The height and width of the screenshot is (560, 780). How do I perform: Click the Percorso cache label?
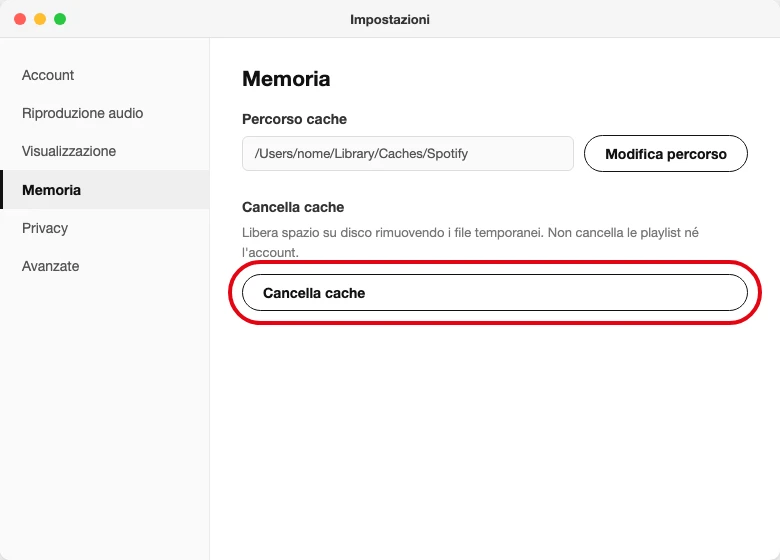pos(294,119)
